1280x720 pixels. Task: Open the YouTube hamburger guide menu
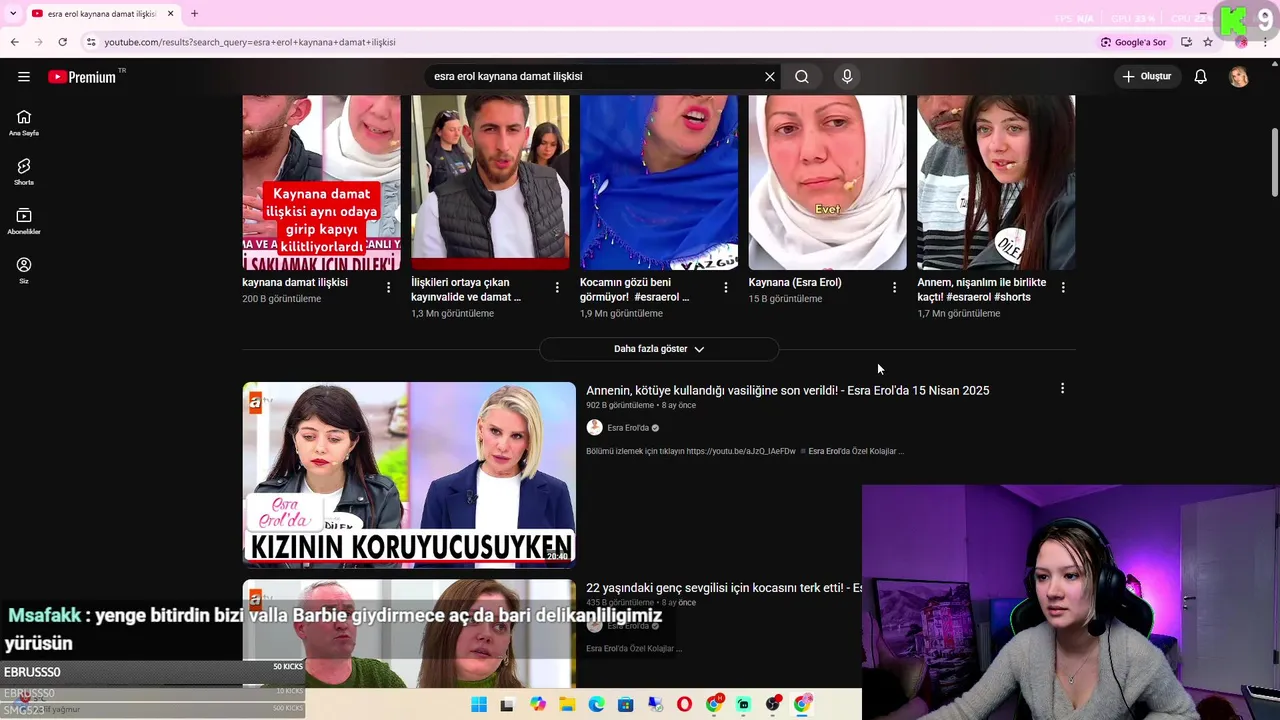(x=24, y=77)
